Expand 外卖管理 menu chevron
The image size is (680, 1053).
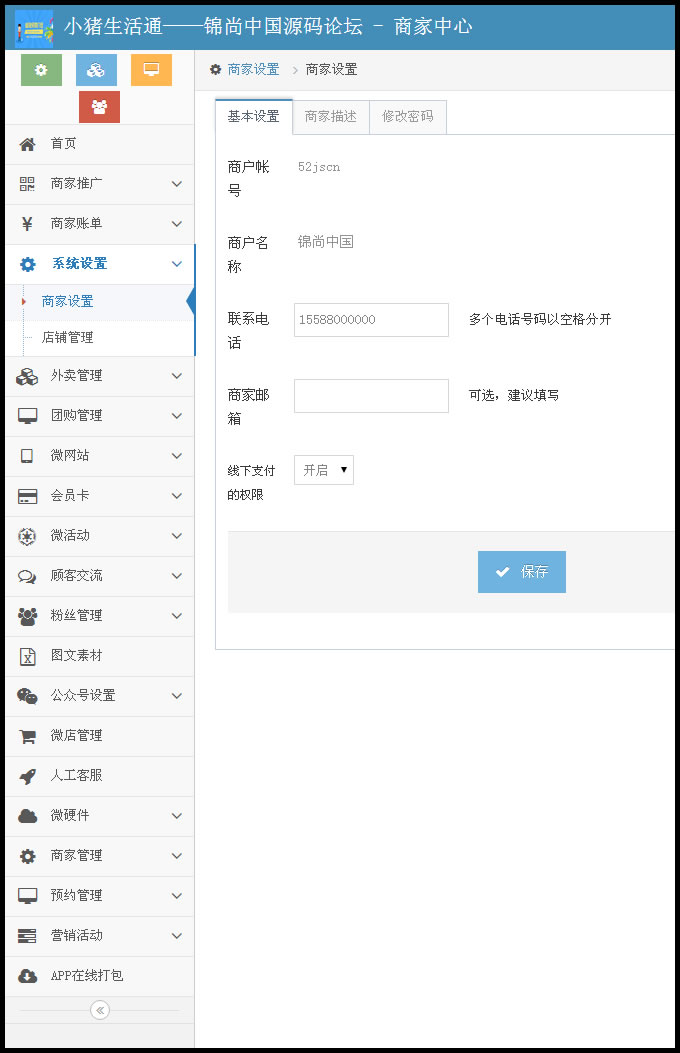tap(177, 376)
